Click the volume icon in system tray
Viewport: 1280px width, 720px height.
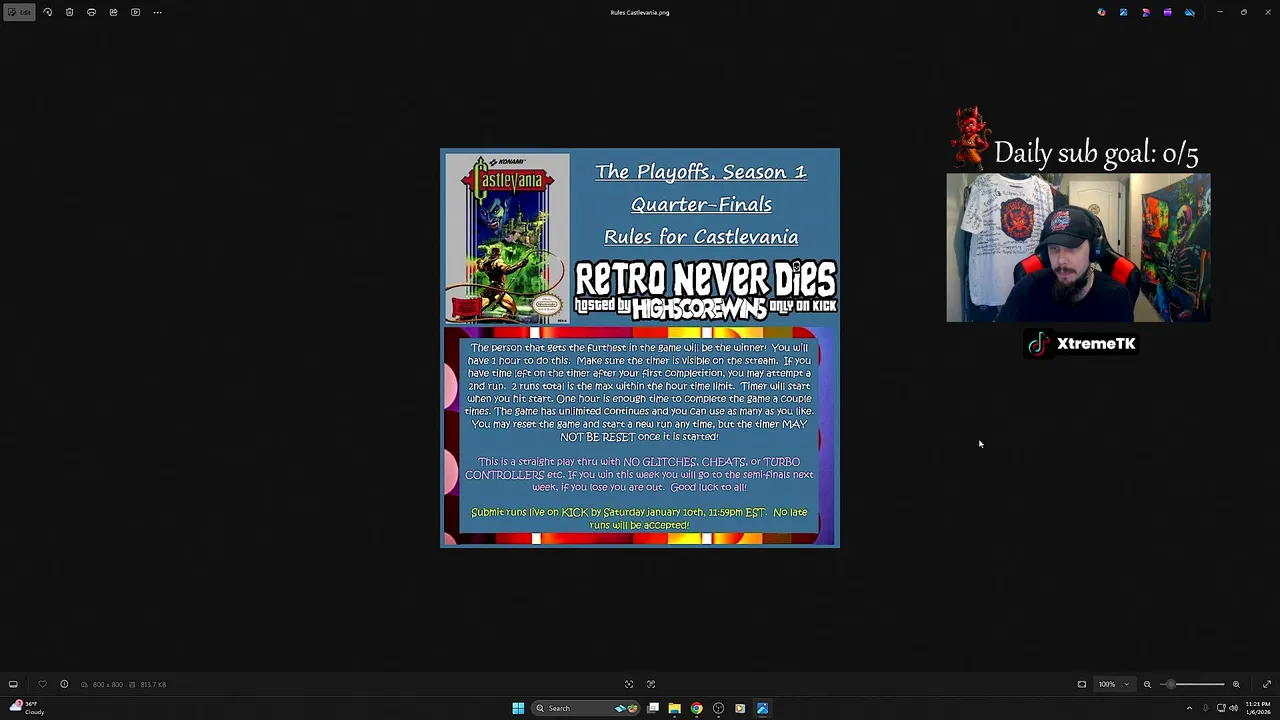pos(1233,708)
